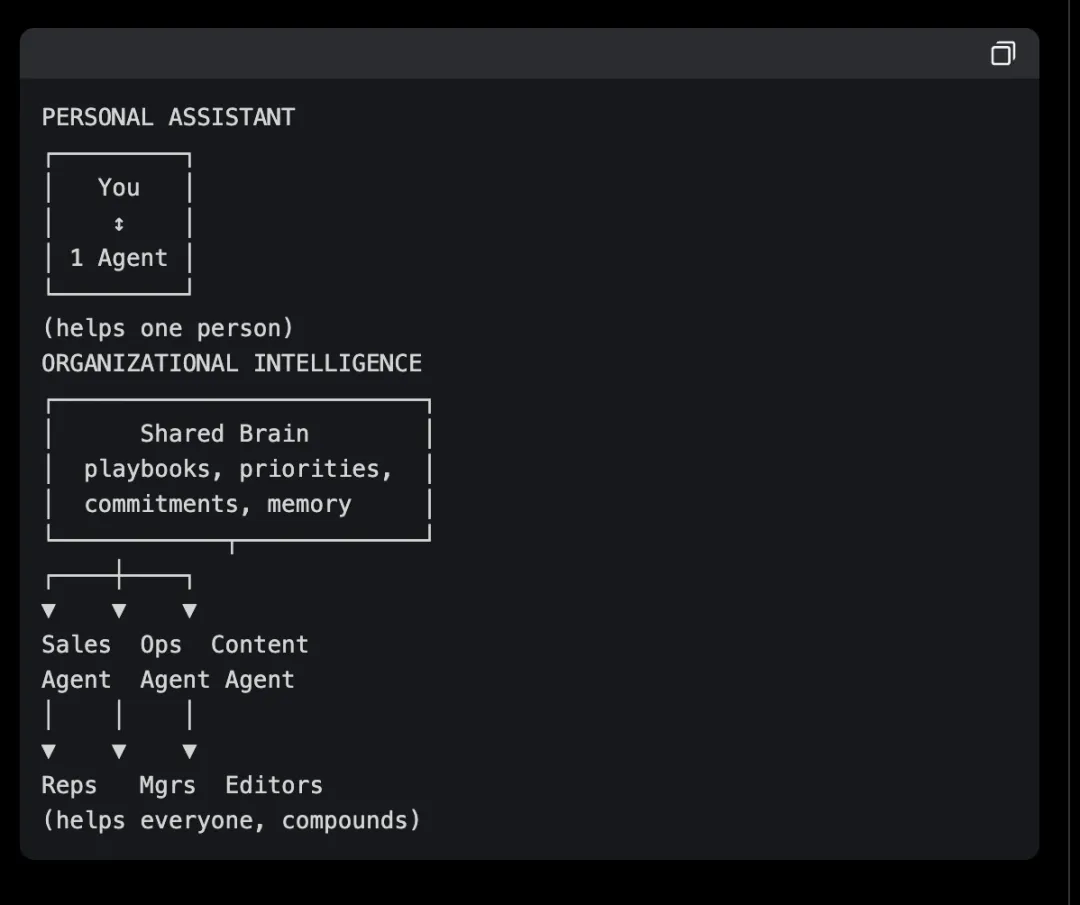Image resolution: width=1080 pixels, height=905 pixels.
Task: Click the Editors label
Action: 273,786
